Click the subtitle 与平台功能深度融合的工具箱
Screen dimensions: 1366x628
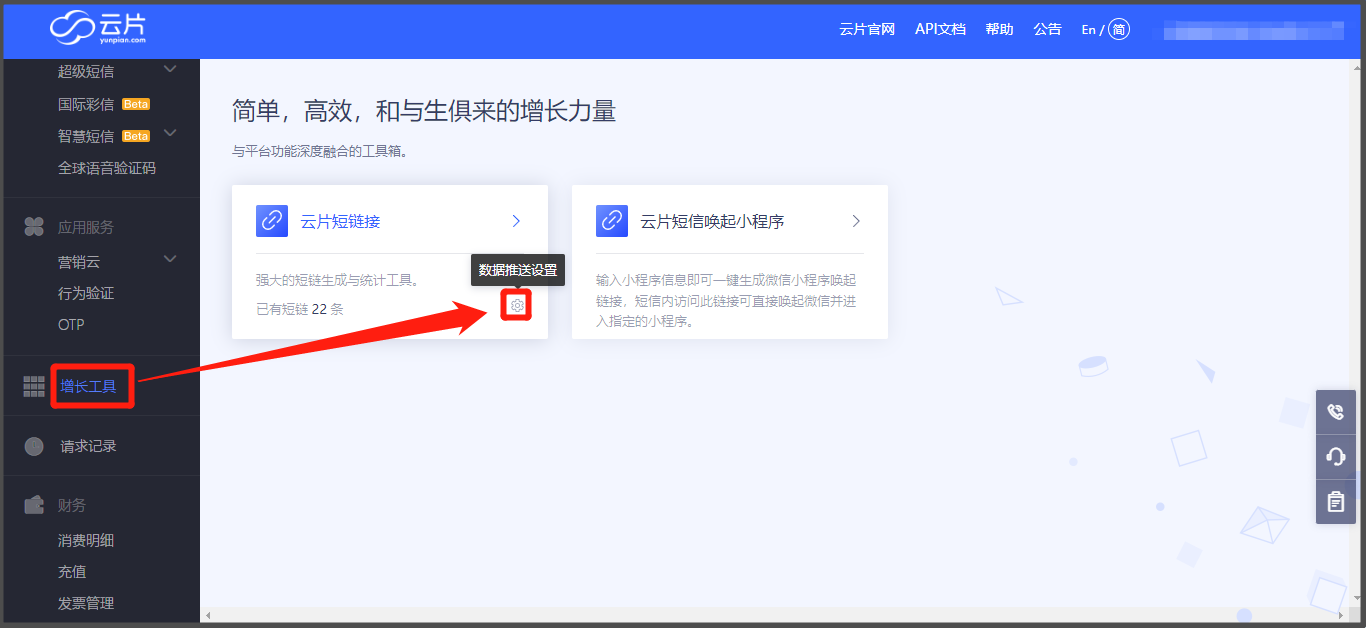pos(320,151)
